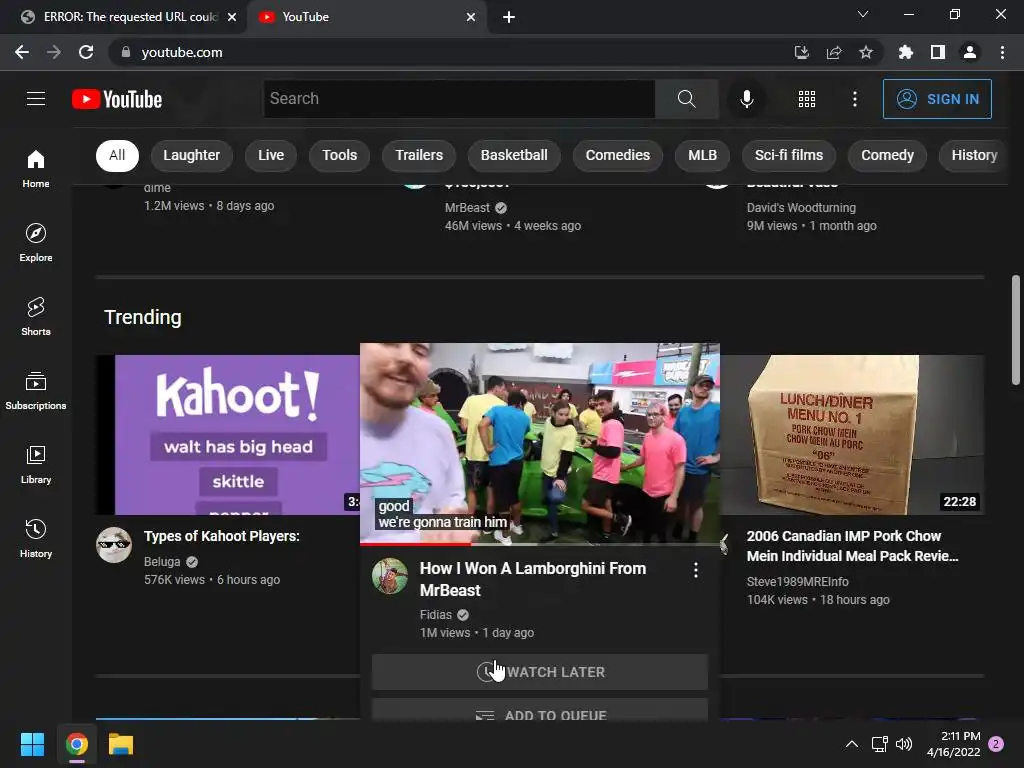Open taskbar clock showing 2:11 PM
The width and height of the screenshot is (1024, 768).
point(953,744)
